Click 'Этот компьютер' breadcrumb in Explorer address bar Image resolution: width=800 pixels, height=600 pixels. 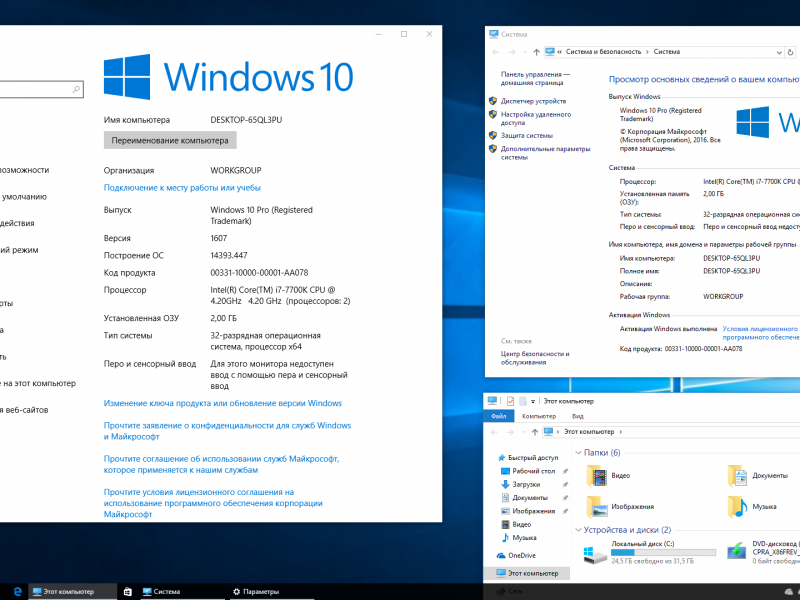click(x=589, y=432)
